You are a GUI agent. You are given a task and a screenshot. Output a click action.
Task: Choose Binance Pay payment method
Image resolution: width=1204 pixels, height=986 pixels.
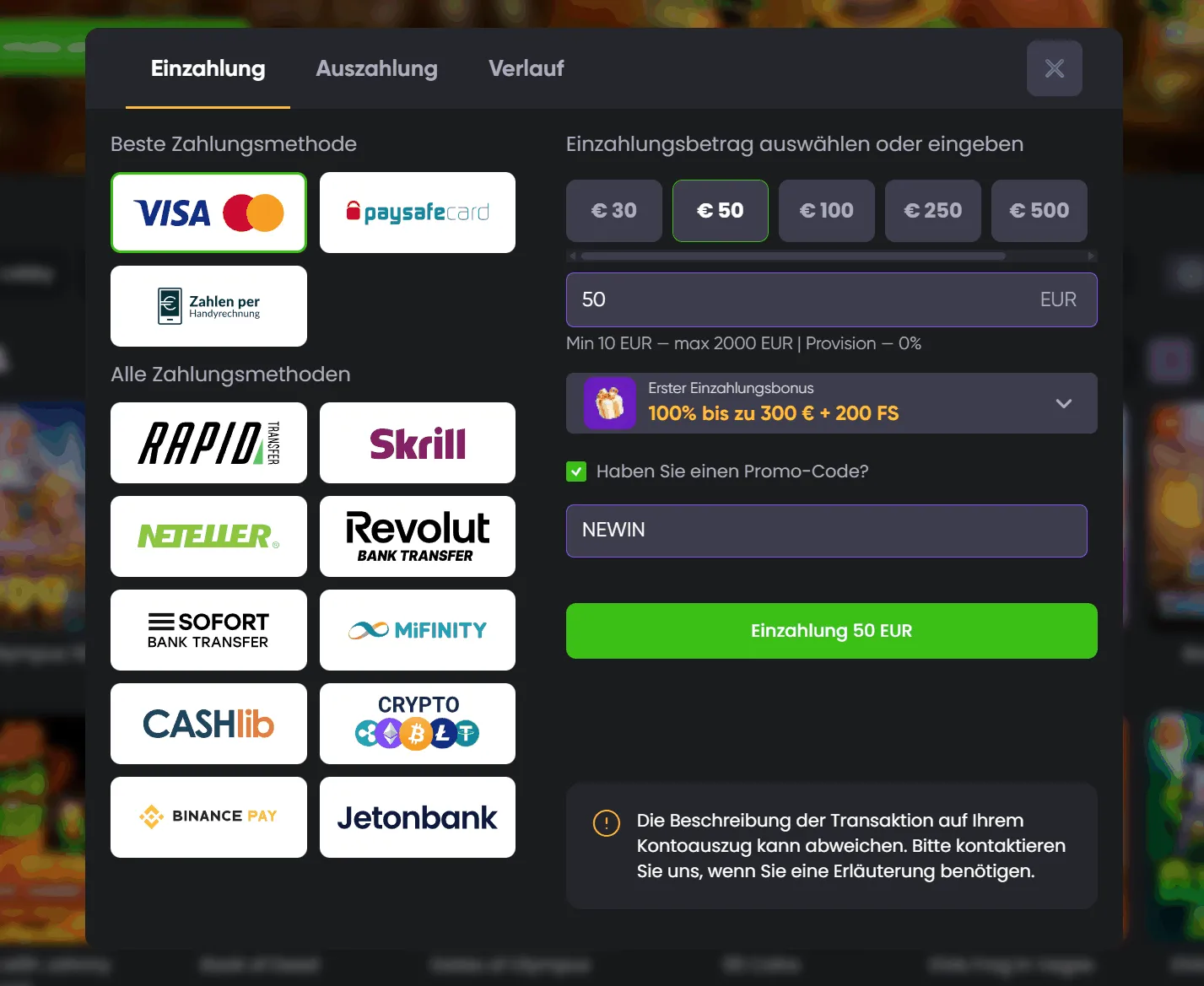pyautogui.click(x=208, y=817)
